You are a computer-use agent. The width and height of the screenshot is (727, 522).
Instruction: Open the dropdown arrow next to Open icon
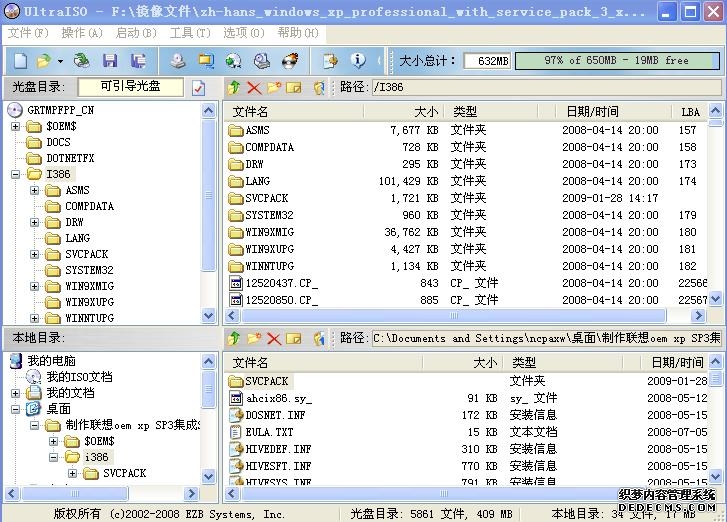[x=60, y=61]
